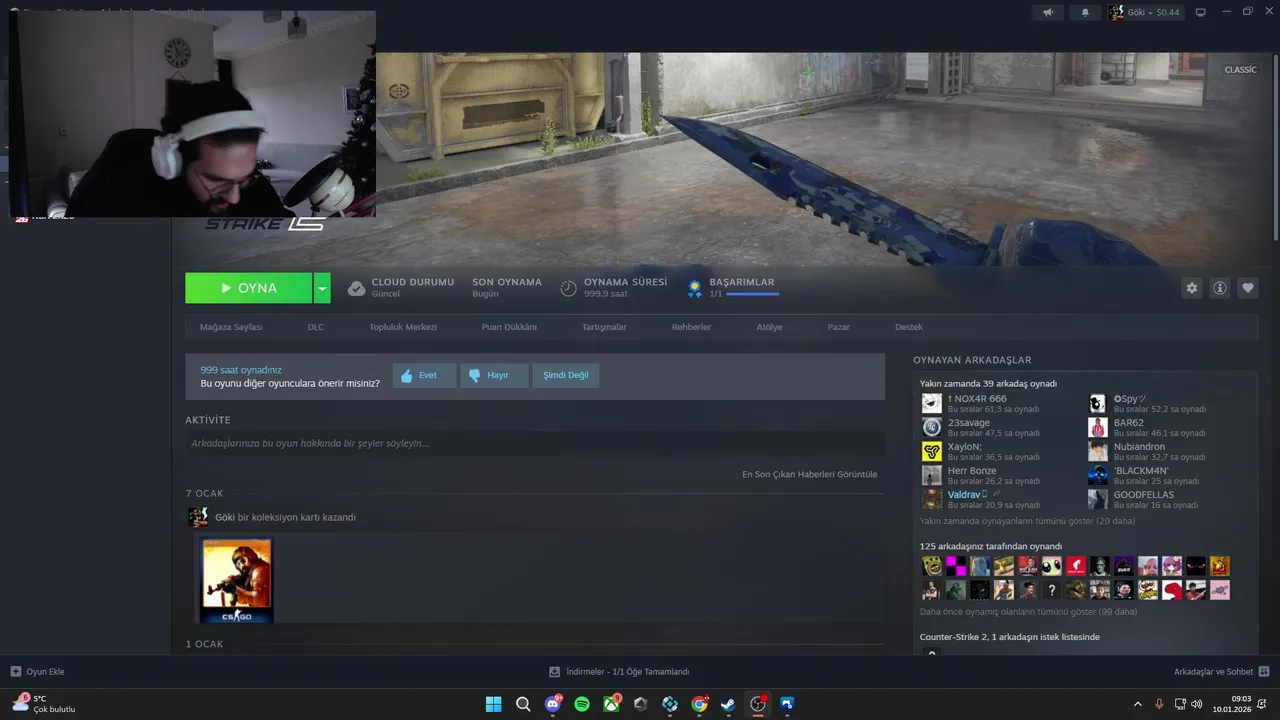
Task: Show all previous players (99 daha)
Action: point(1028,612)
